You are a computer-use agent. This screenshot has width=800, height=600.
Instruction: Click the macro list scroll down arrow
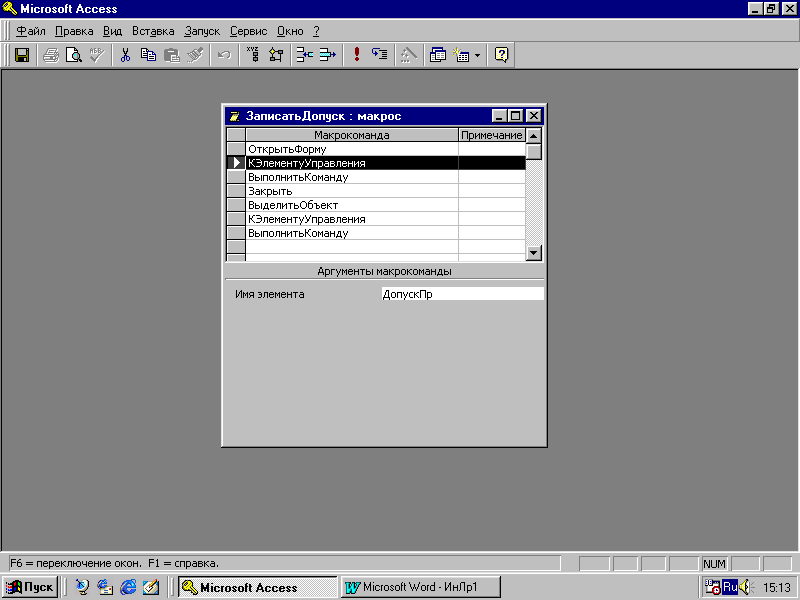coord(534,253)
